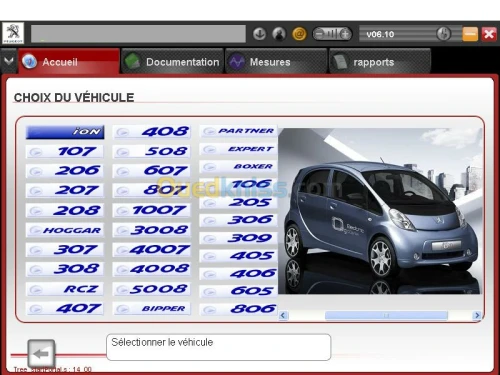Viewport: 500px width, 375px height.
Task: Select the 806 vehicle
Action: point(238,309)
